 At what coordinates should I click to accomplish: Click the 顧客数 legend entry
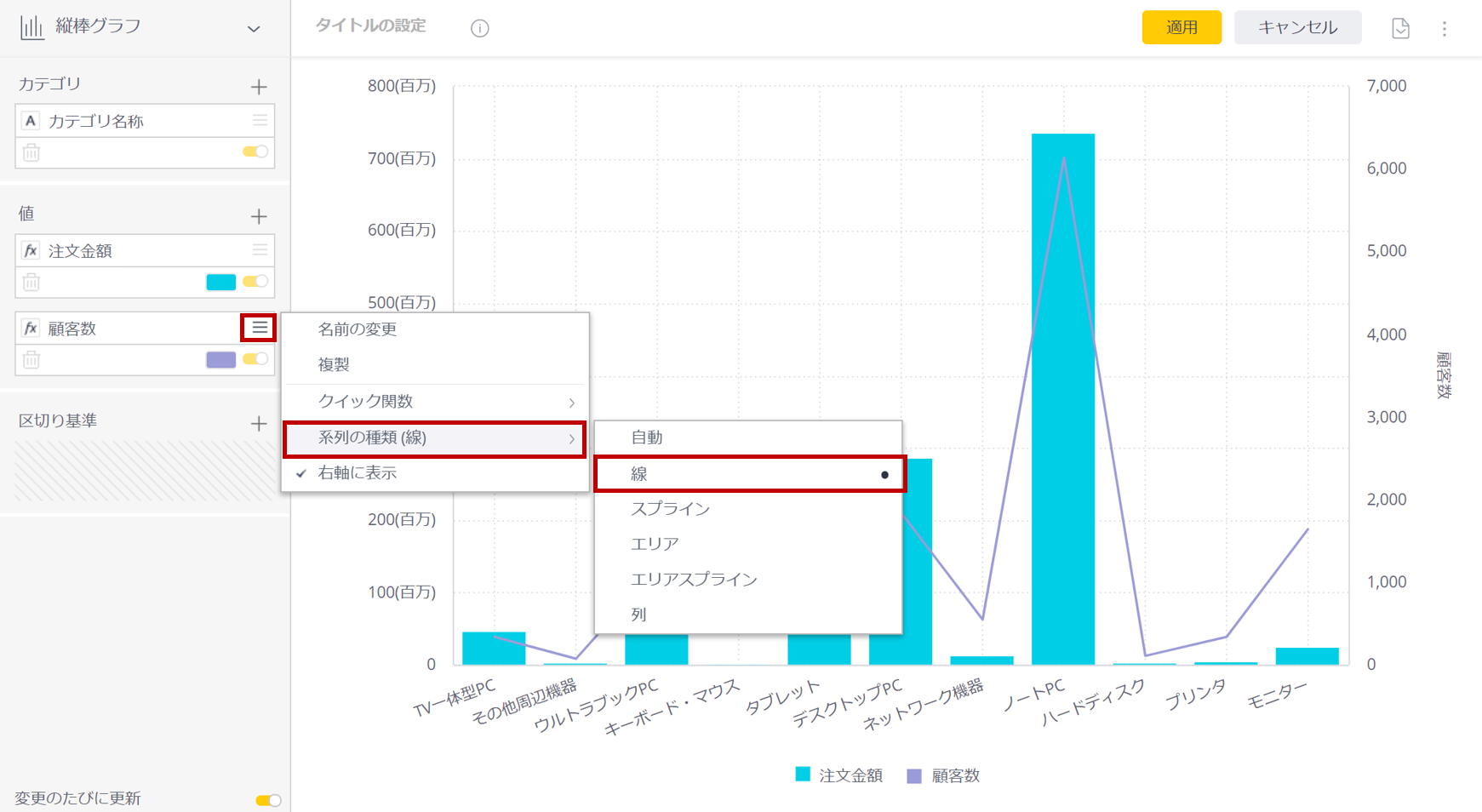pos(943,776)
